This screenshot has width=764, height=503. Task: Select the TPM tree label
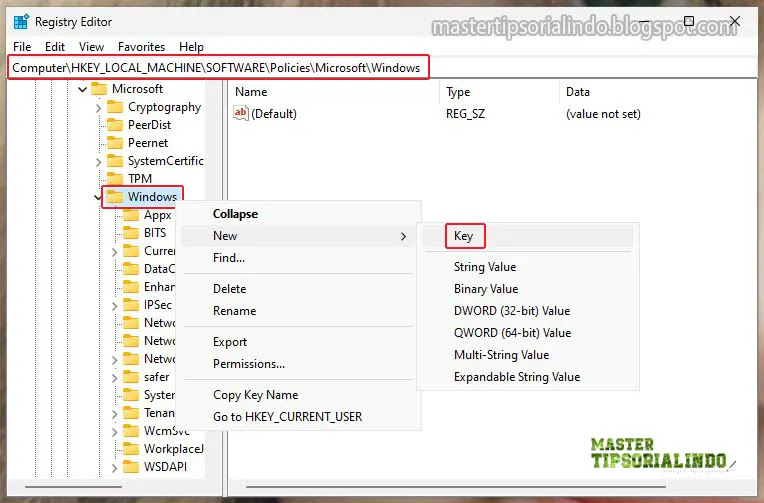(140, 178)
